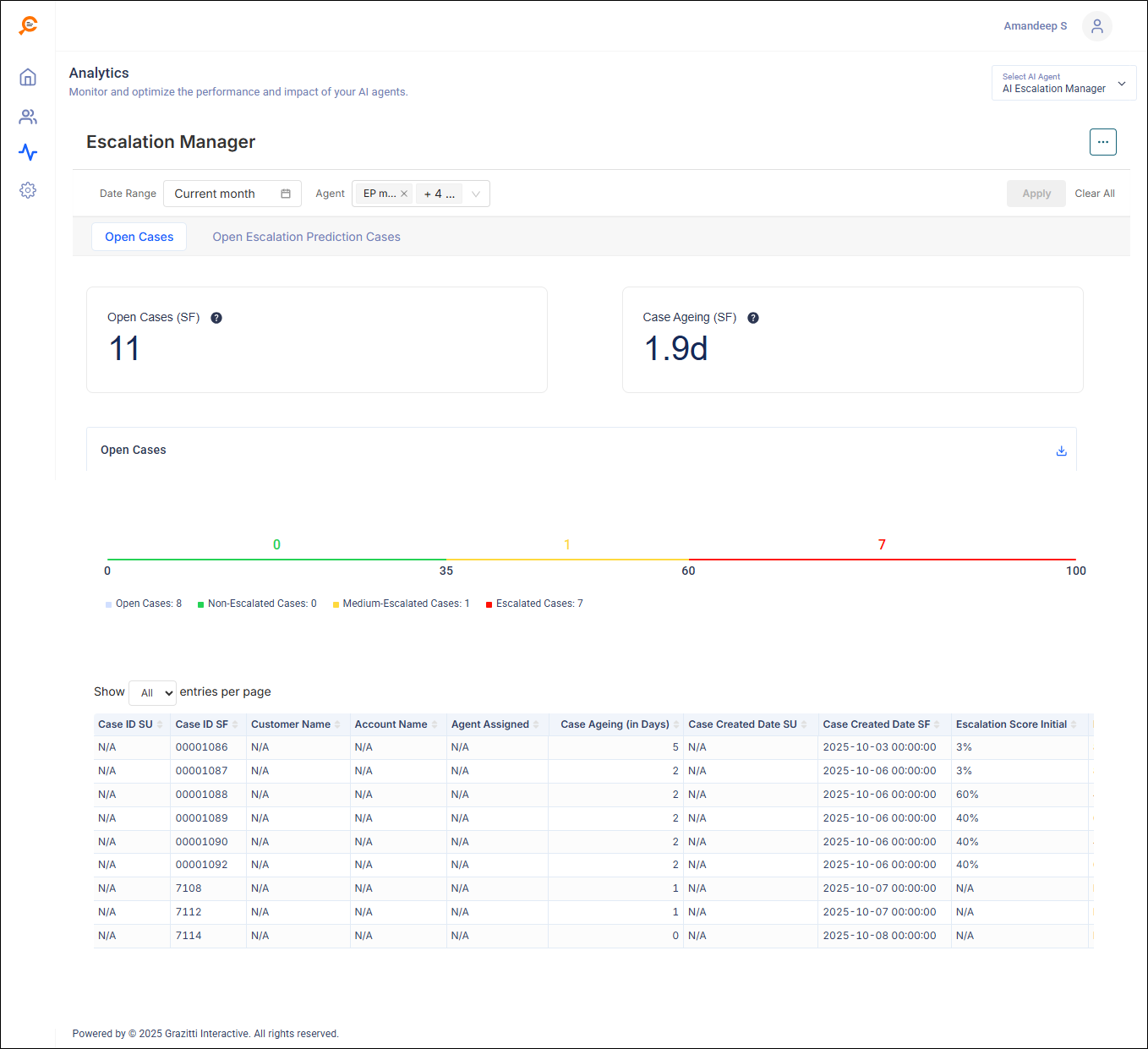Select the Open Cases tab

139,237
